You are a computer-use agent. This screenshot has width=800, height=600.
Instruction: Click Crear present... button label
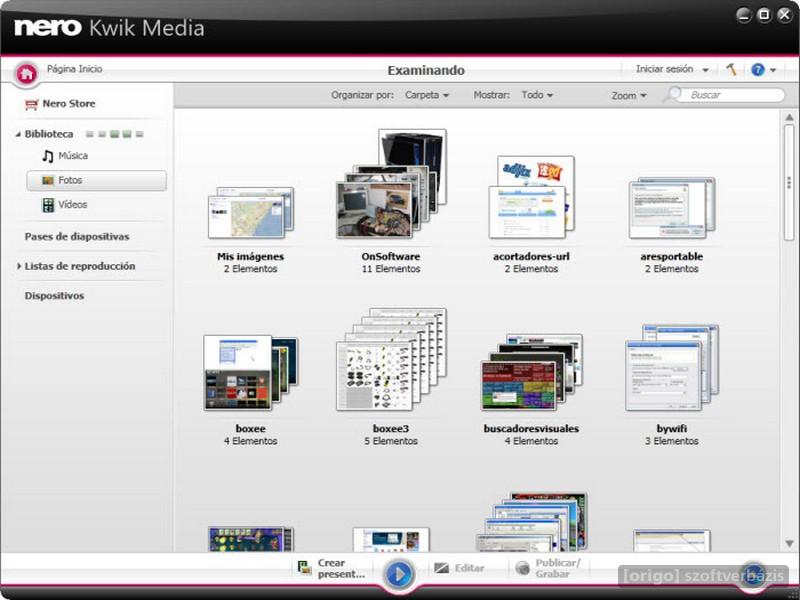tap(341, 568)
